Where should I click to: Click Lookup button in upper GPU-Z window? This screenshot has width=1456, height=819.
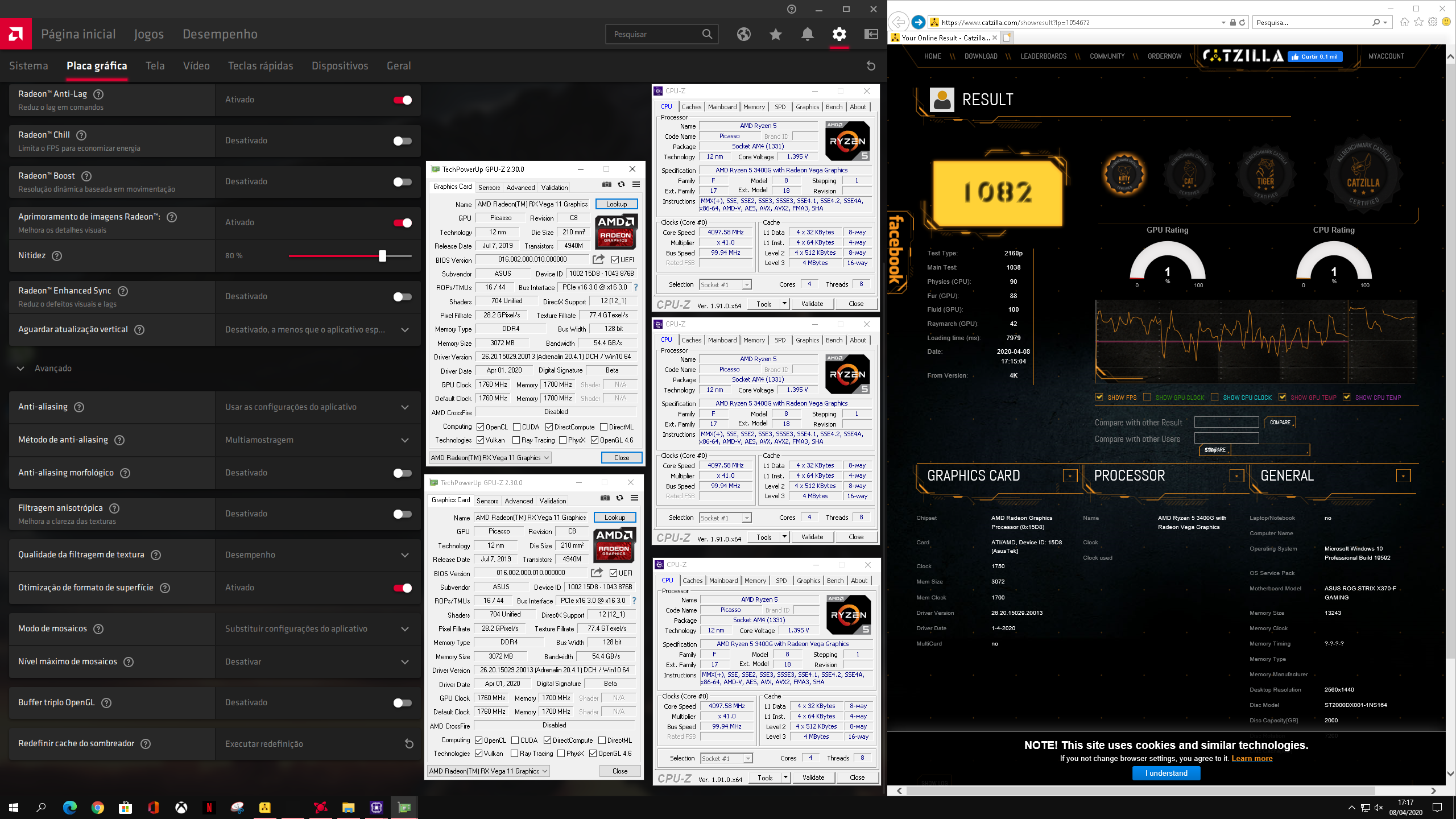click(616, 204)
